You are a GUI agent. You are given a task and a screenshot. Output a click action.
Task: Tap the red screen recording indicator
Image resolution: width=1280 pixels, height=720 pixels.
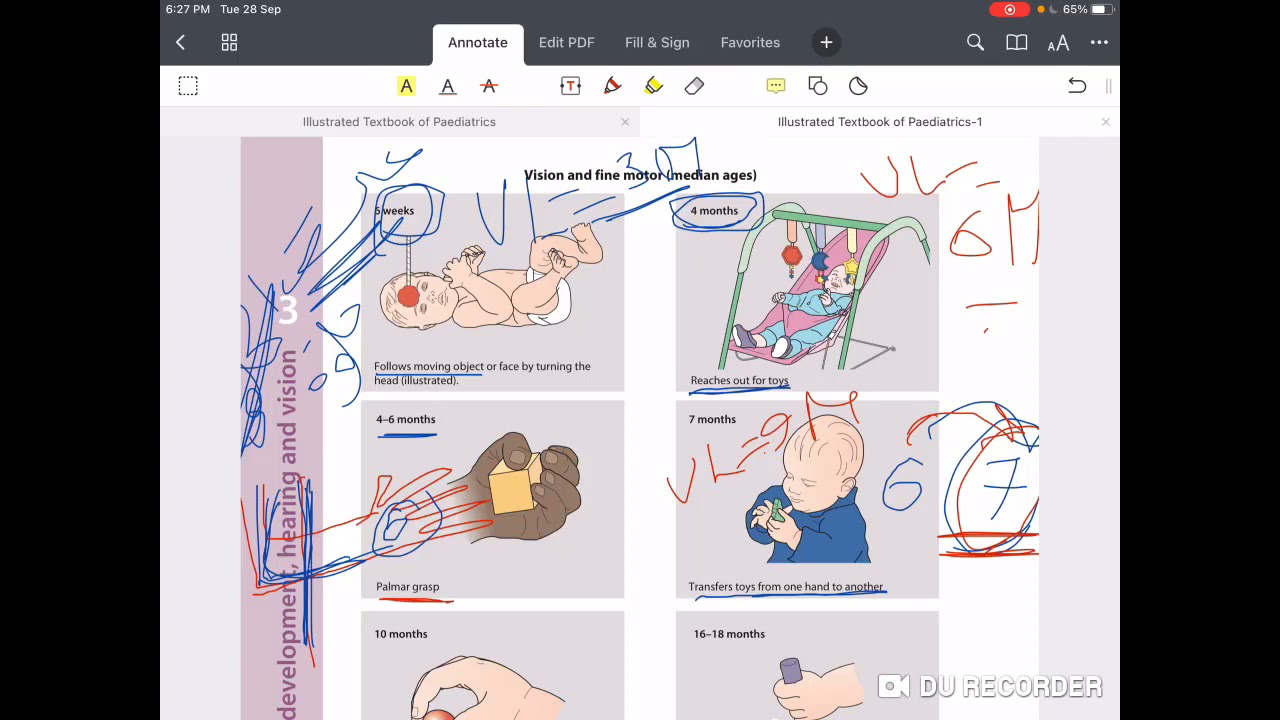pyautogui.click(x=1009, y=9)
